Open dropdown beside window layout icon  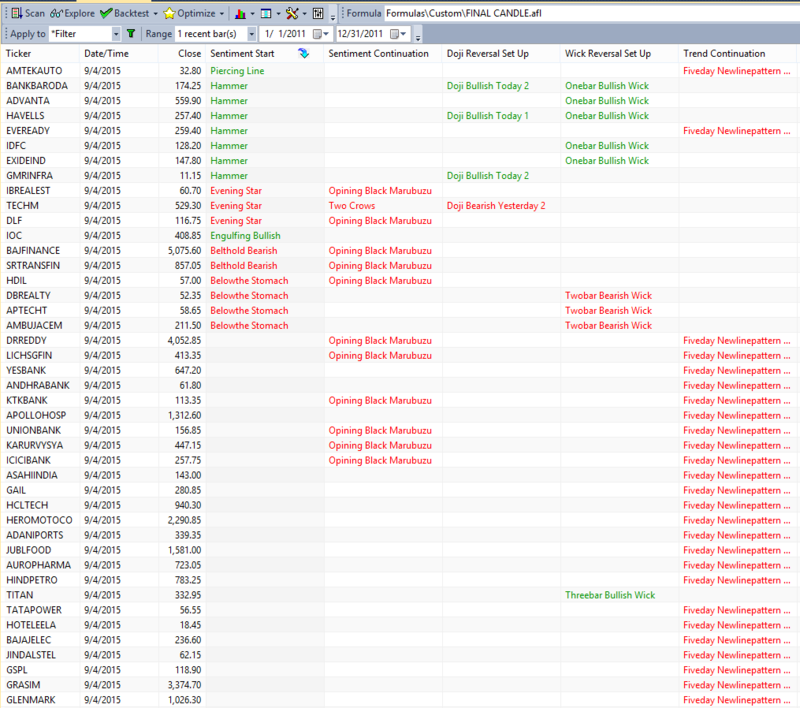(x=278, y=14)
